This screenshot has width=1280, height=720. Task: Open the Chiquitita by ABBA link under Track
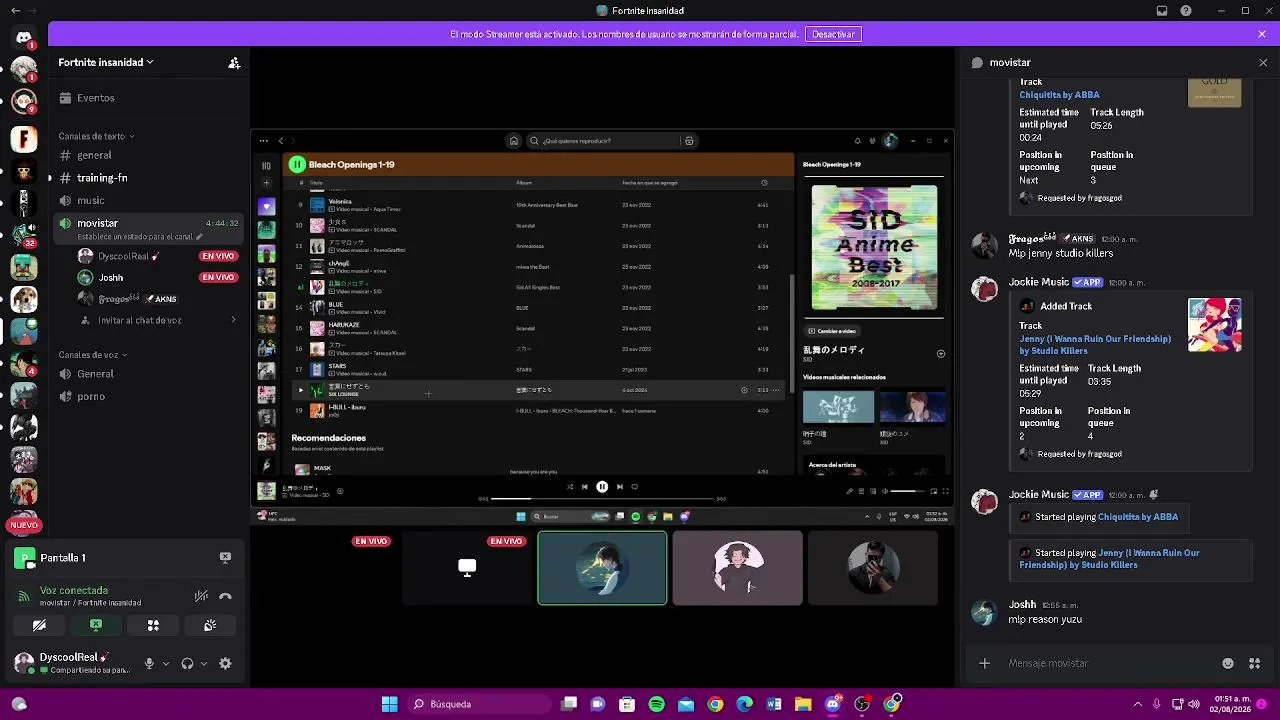(1059, 95)
